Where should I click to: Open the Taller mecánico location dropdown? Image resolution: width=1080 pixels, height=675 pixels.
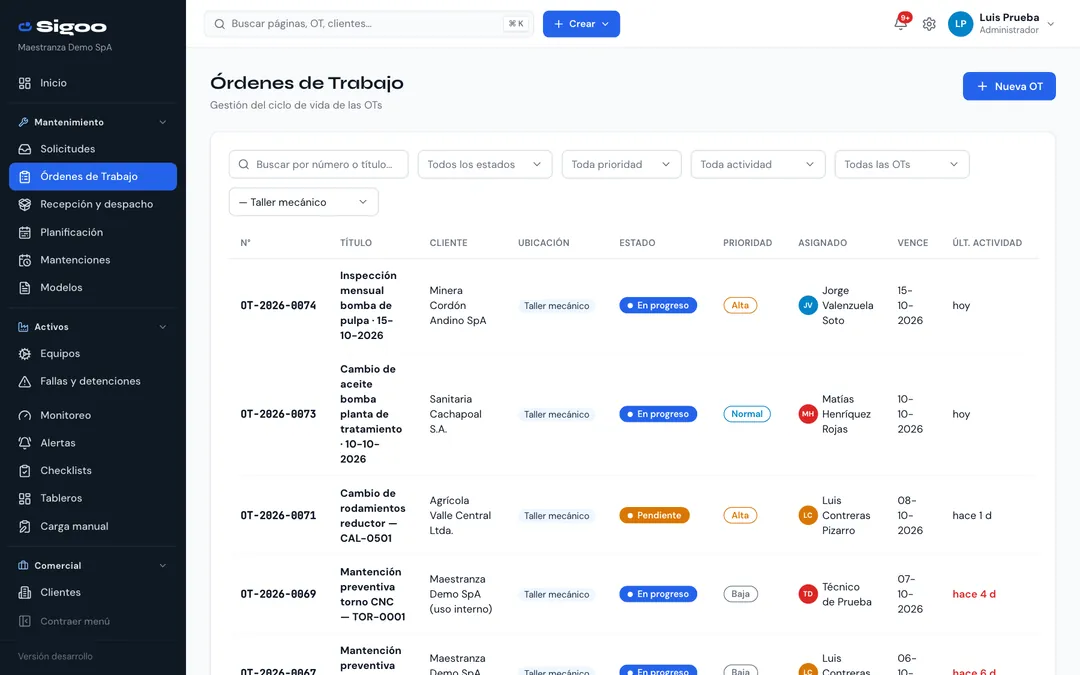click(x=303, y=202)
